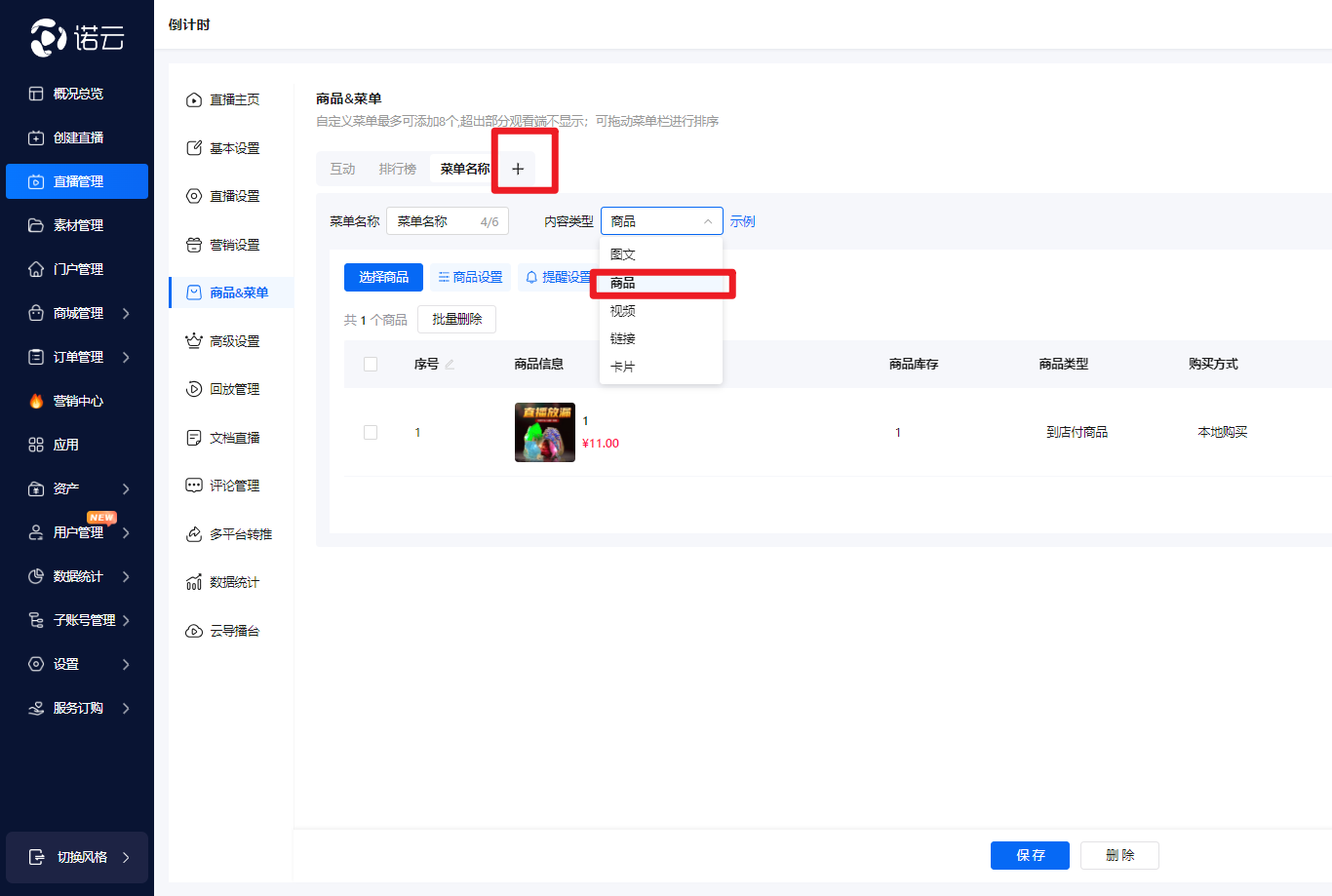1332x896 pixels.
Task: Click the 示例 link
Action: tap(742, 221)
